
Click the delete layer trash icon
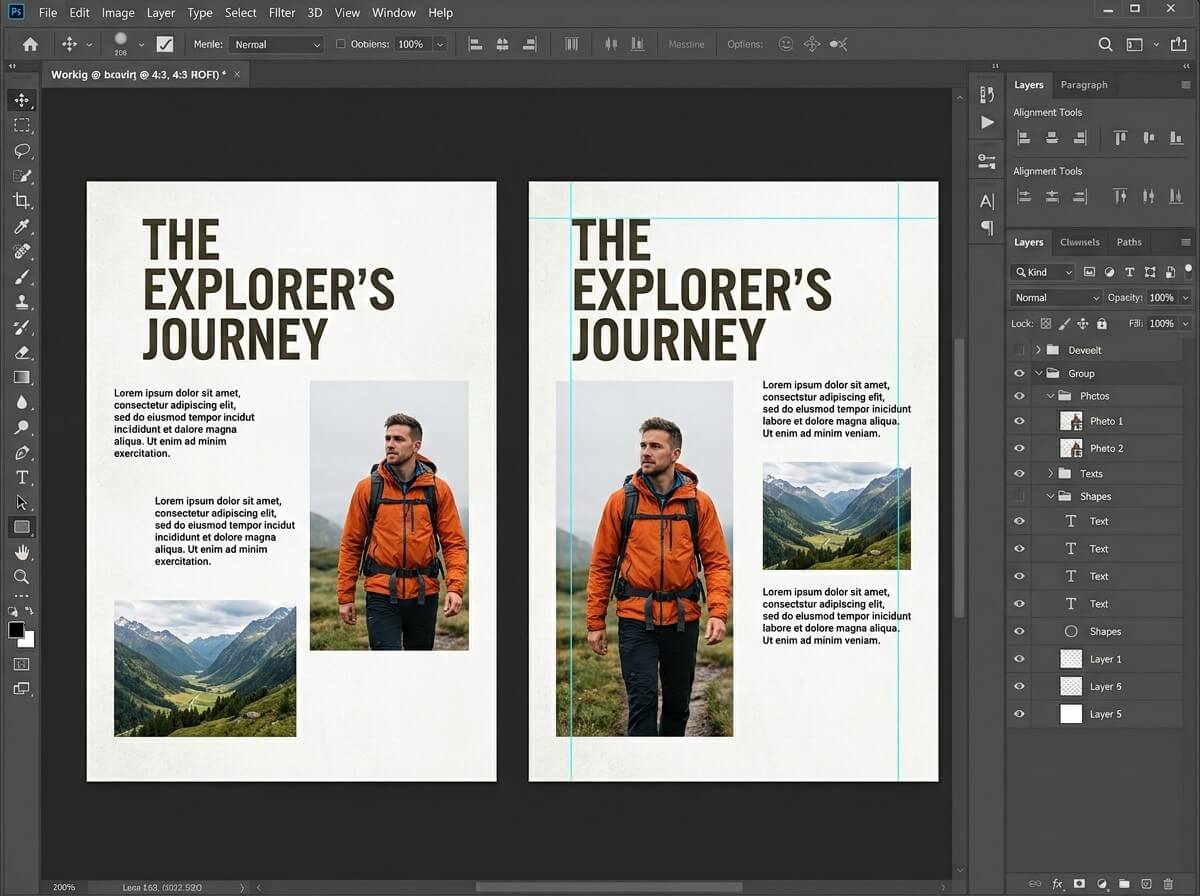[1168, 884]
